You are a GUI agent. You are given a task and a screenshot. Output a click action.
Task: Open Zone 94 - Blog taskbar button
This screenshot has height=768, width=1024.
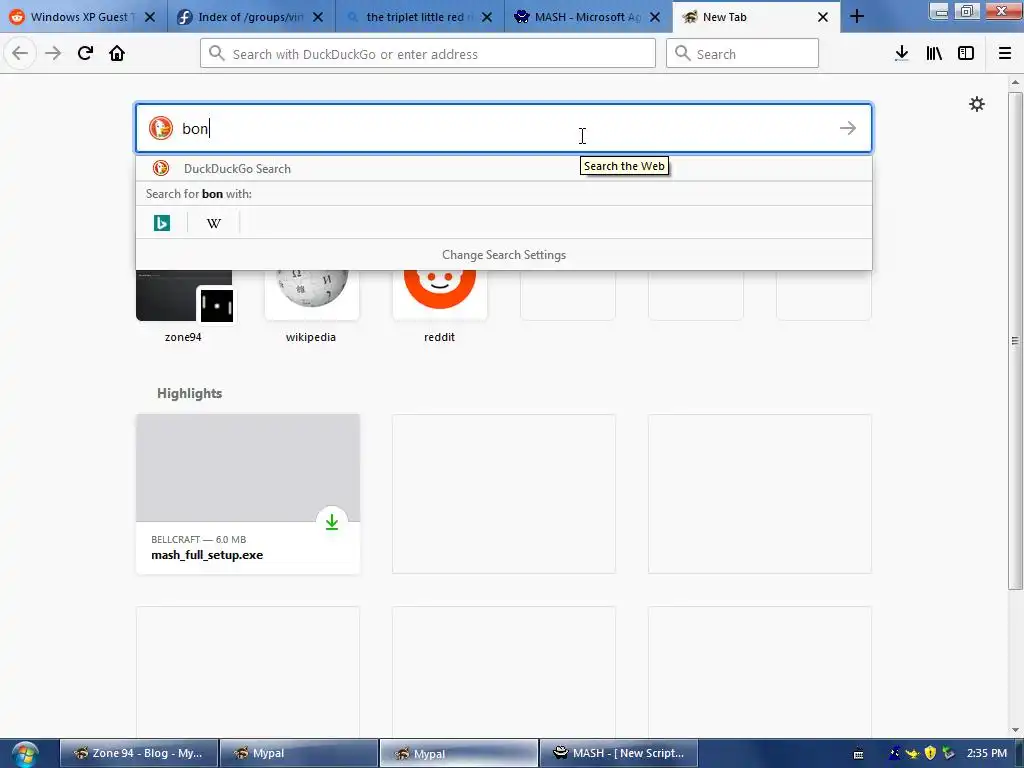coord(138,754)
